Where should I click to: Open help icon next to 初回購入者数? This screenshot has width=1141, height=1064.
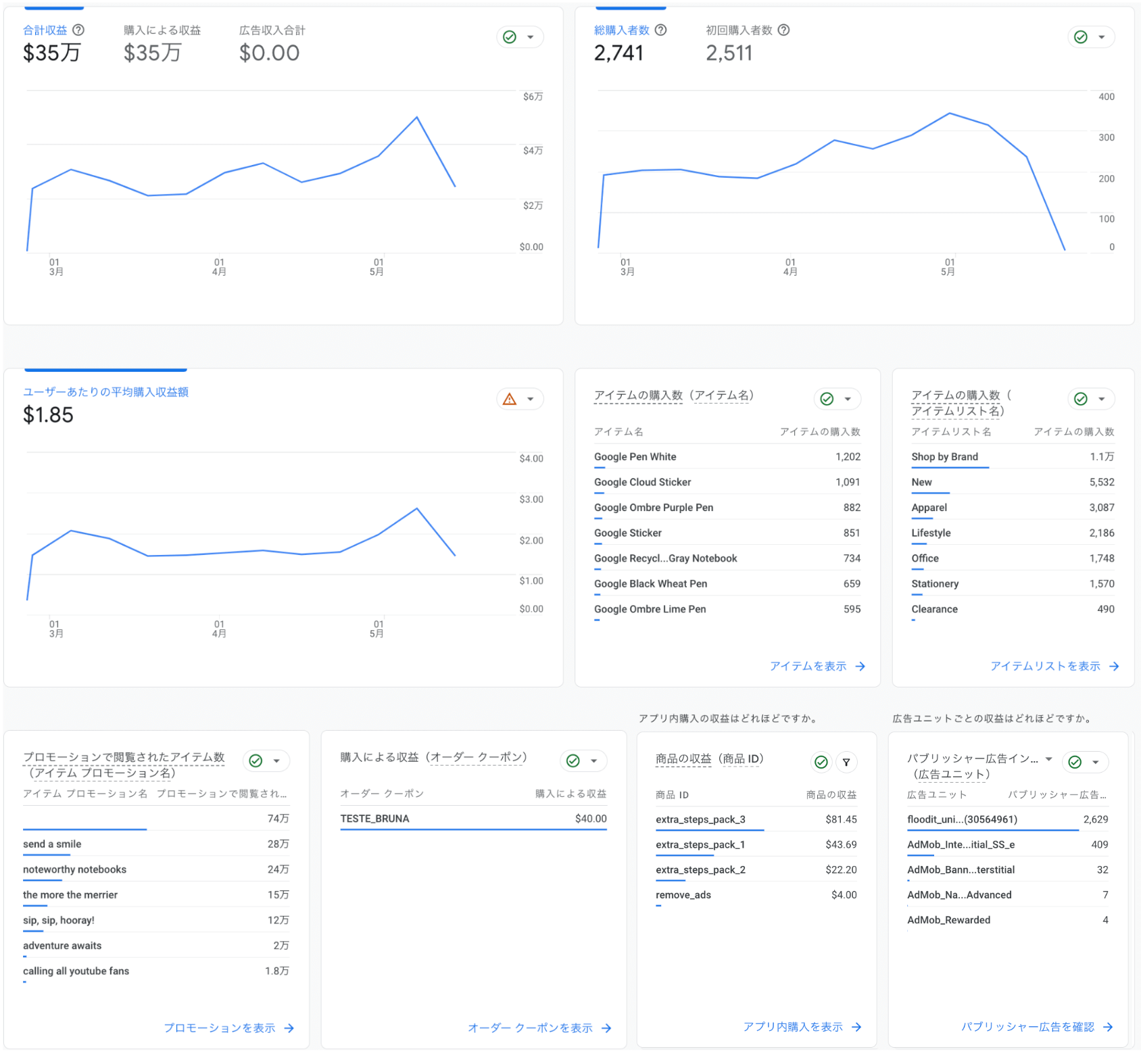783,30
